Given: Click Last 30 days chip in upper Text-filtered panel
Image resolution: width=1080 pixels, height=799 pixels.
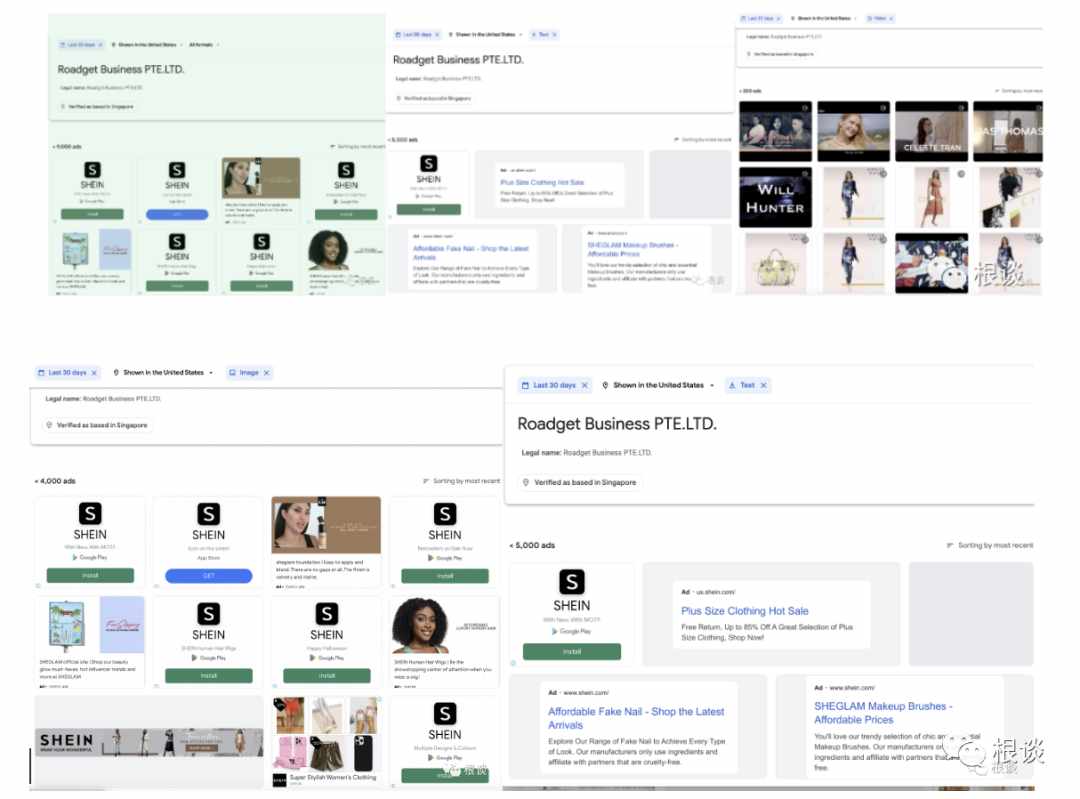Looking at the screenshot, I should [417, 34].
